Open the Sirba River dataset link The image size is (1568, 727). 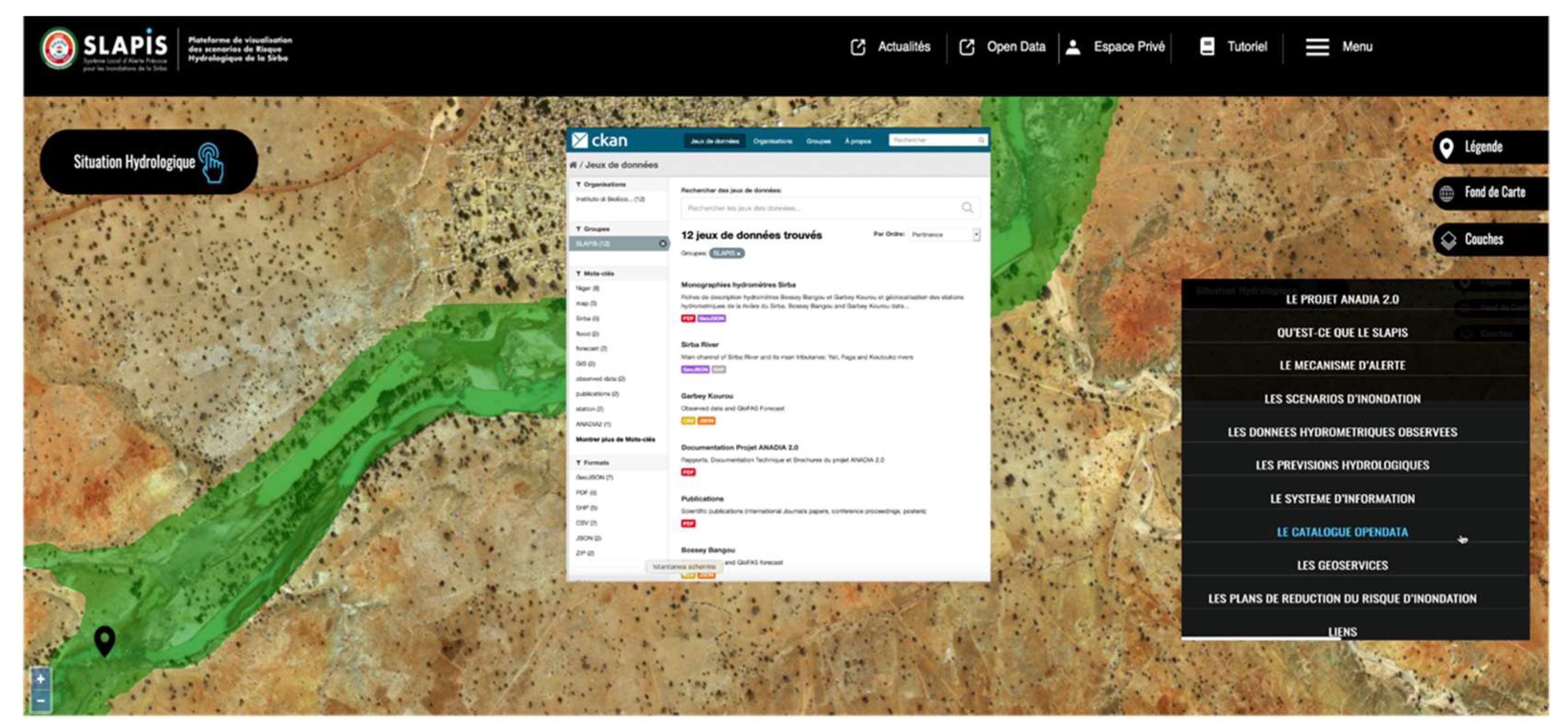click(699, 345)
